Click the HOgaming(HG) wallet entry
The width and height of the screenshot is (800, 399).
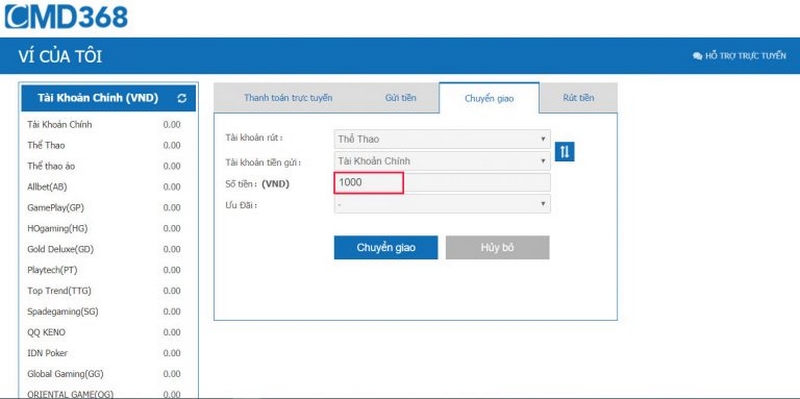[107, 229]
